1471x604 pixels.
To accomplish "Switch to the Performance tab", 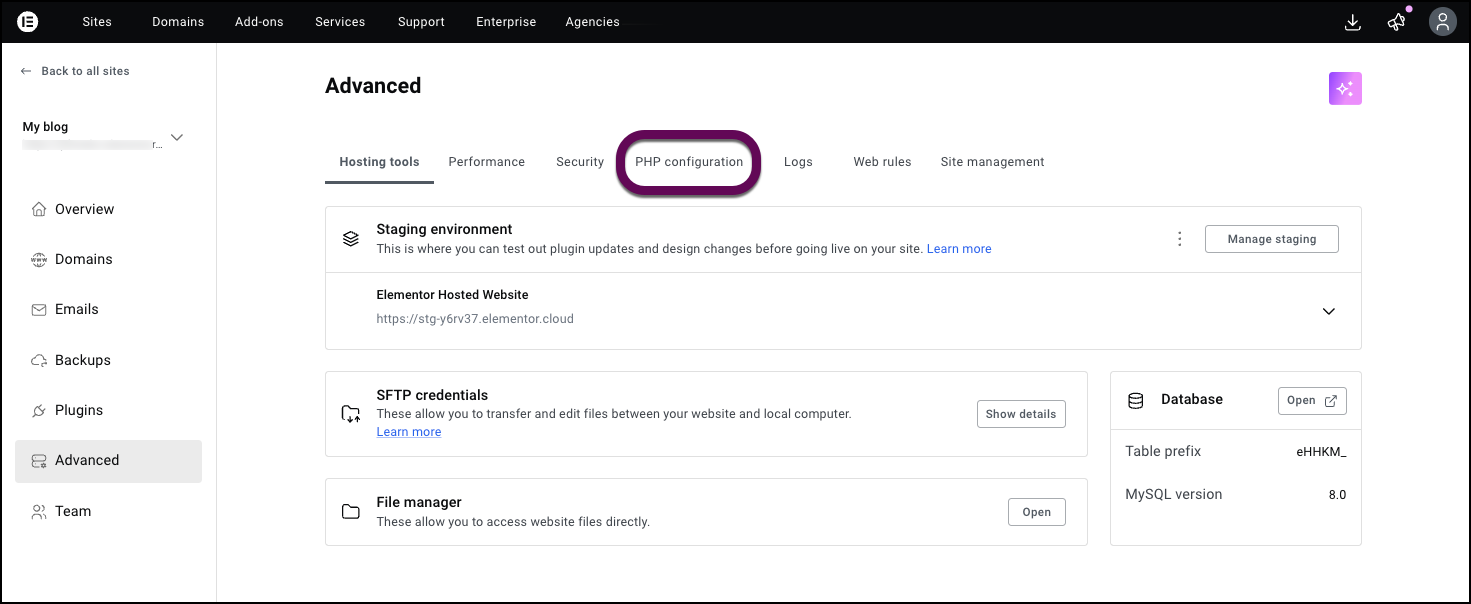I will pos(486,162).
